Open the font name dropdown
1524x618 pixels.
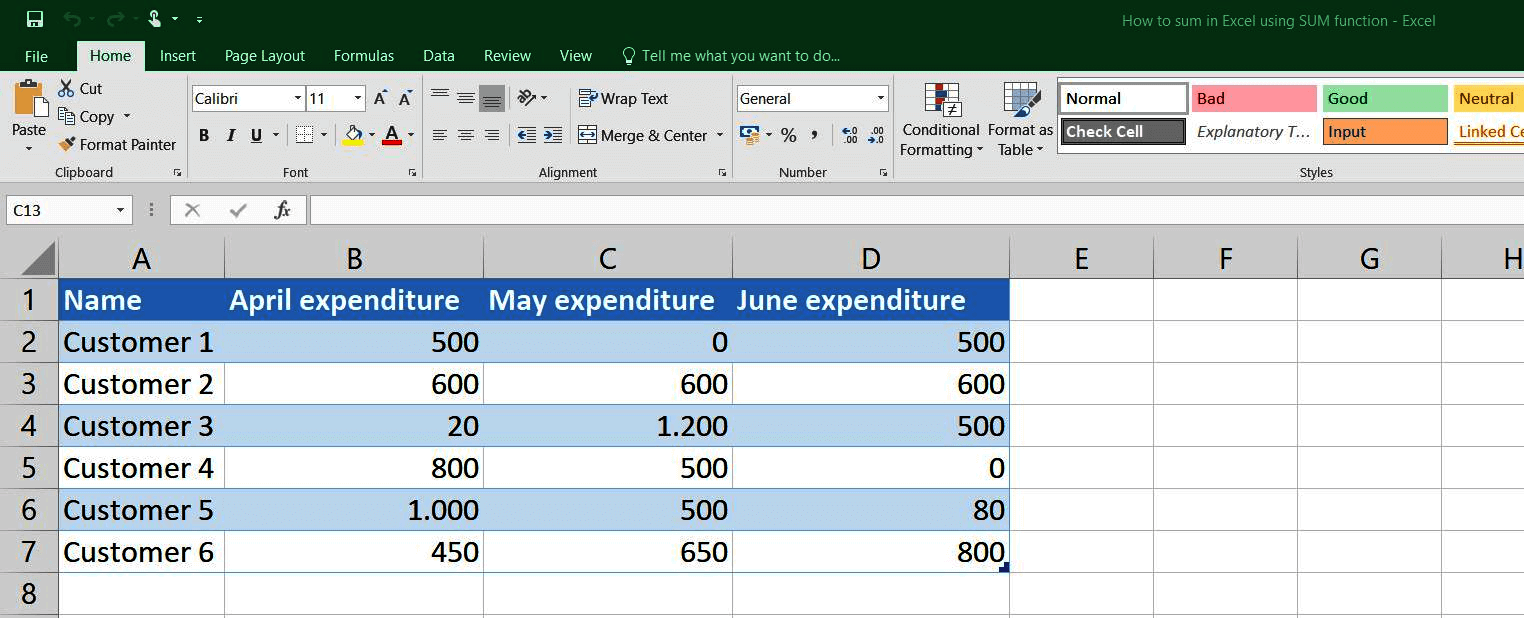click(x=298, y=98)
